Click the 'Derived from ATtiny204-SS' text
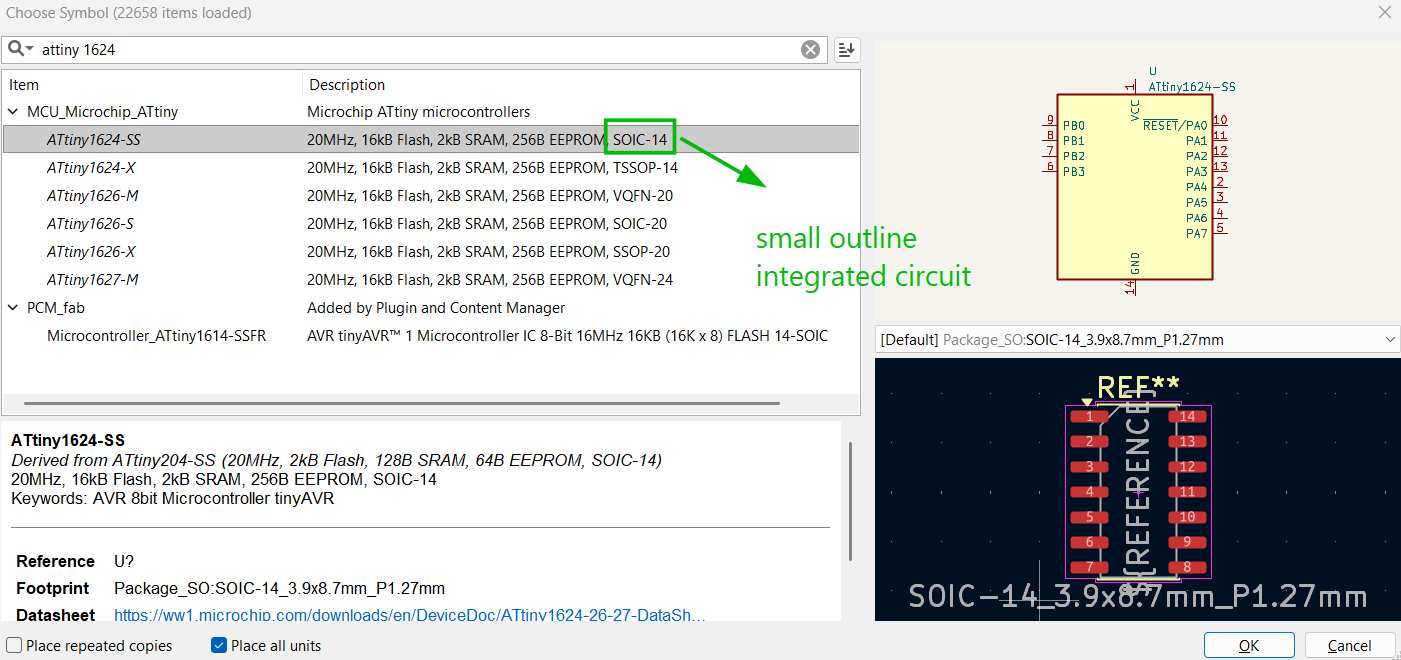 pos(337,460)
